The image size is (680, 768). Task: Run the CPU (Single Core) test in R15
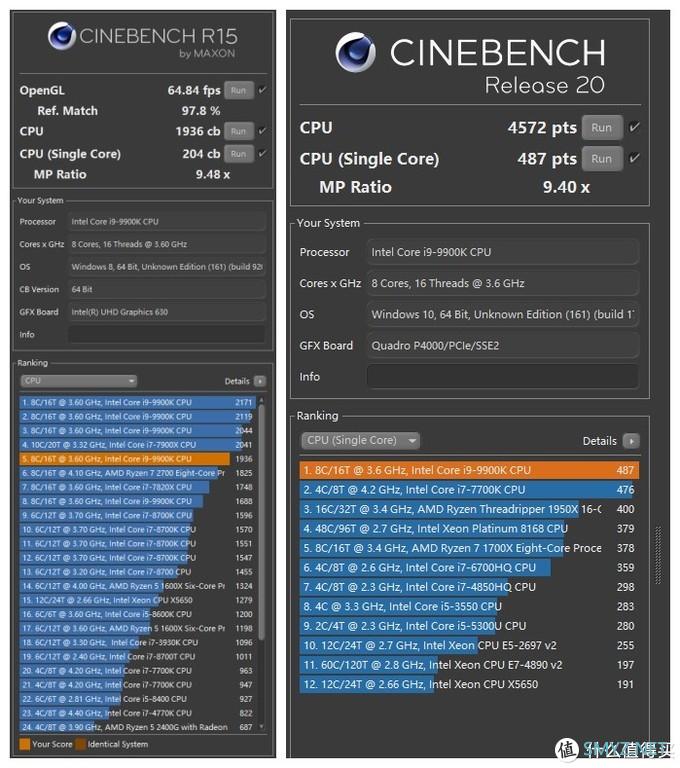(x=239, y=154)
